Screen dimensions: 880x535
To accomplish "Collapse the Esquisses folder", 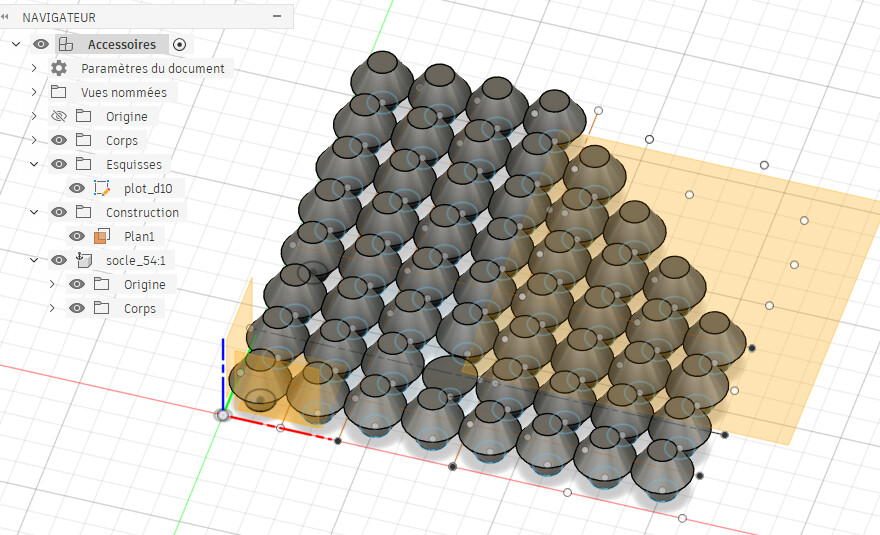I will (x=34, y=164).
